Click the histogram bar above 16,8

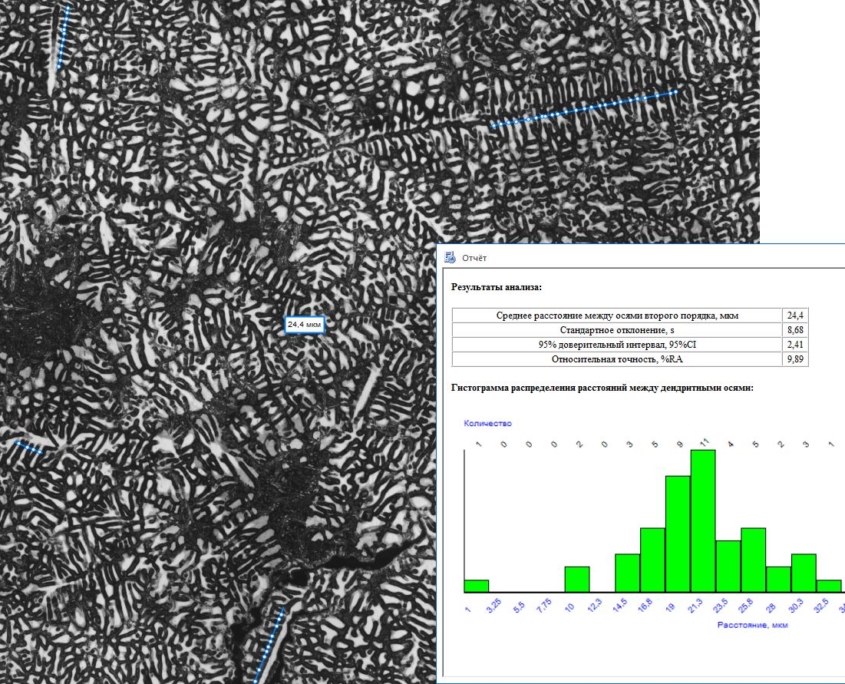click(x=653, y=560)
